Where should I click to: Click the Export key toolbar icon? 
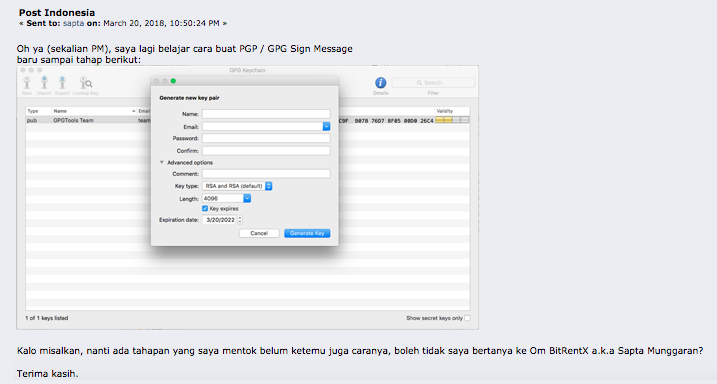tap(62, 83)
